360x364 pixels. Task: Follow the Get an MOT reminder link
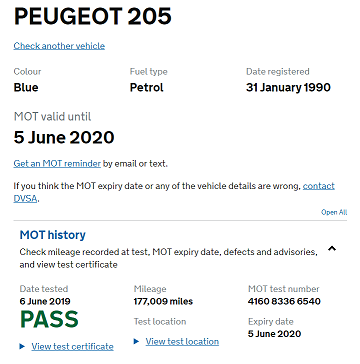click(x=57, y=164)
